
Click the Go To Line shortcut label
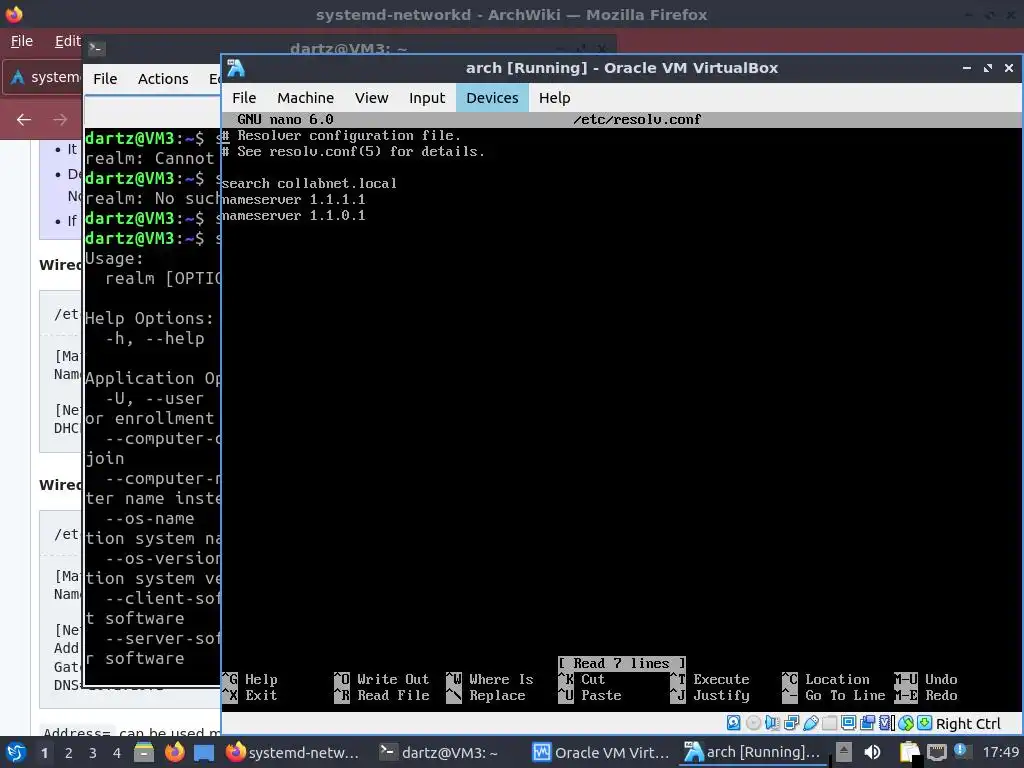coord(845,696)
